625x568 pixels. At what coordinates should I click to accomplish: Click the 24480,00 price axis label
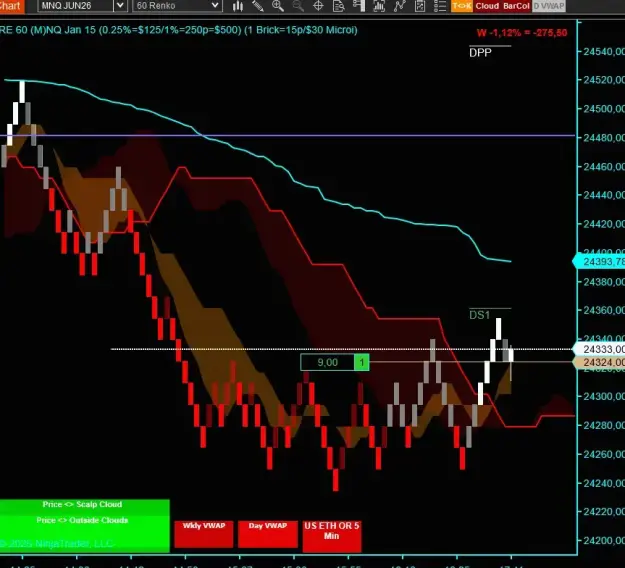(x=603, y=138)
